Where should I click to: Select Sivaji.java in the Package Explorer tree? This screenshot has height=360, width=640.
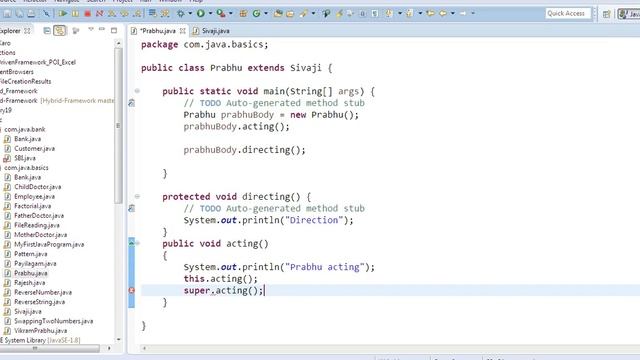click(x=28, y=311)
